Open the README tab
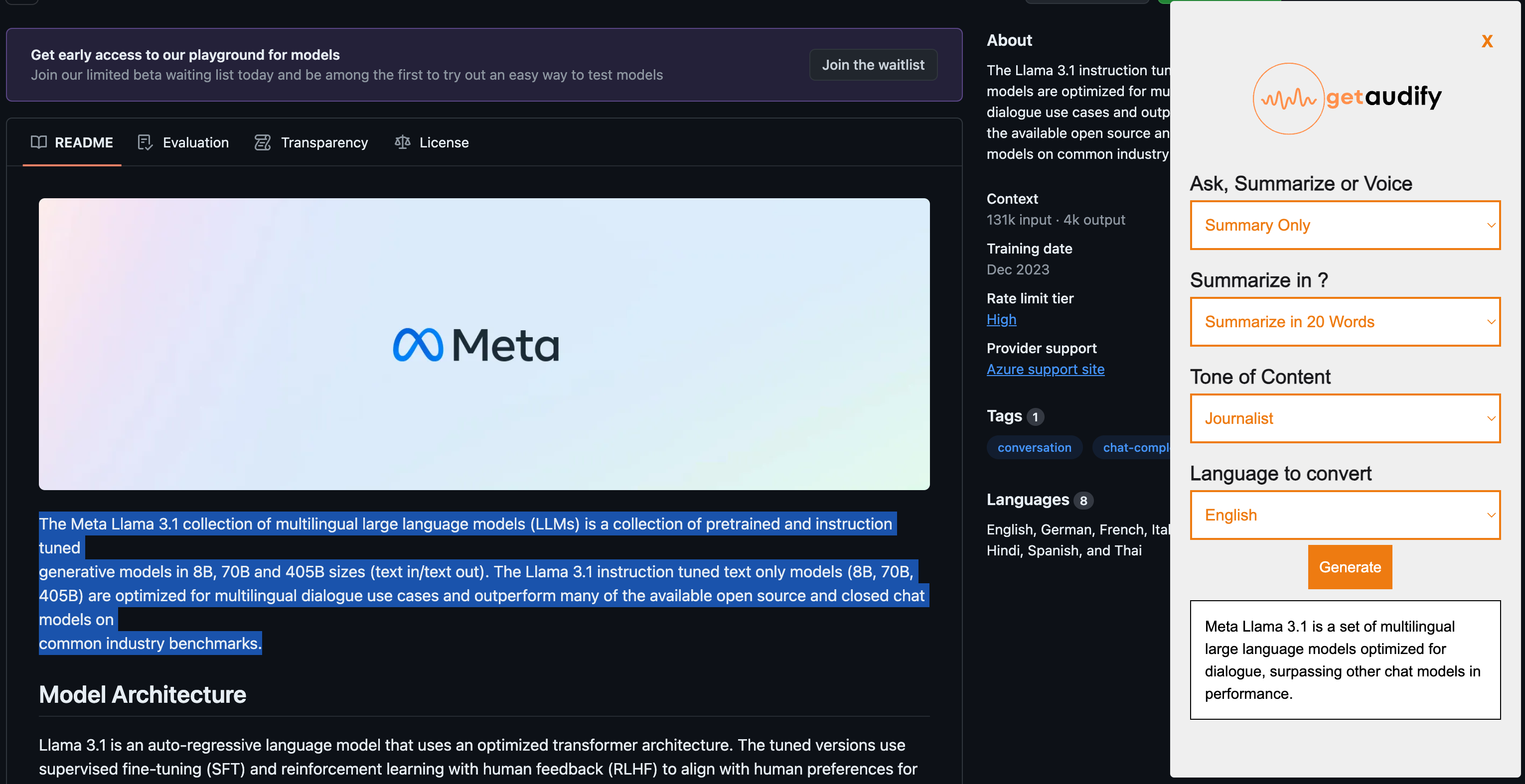The height and width of the screenshot is (784, 1525). [x=72, y=142]
